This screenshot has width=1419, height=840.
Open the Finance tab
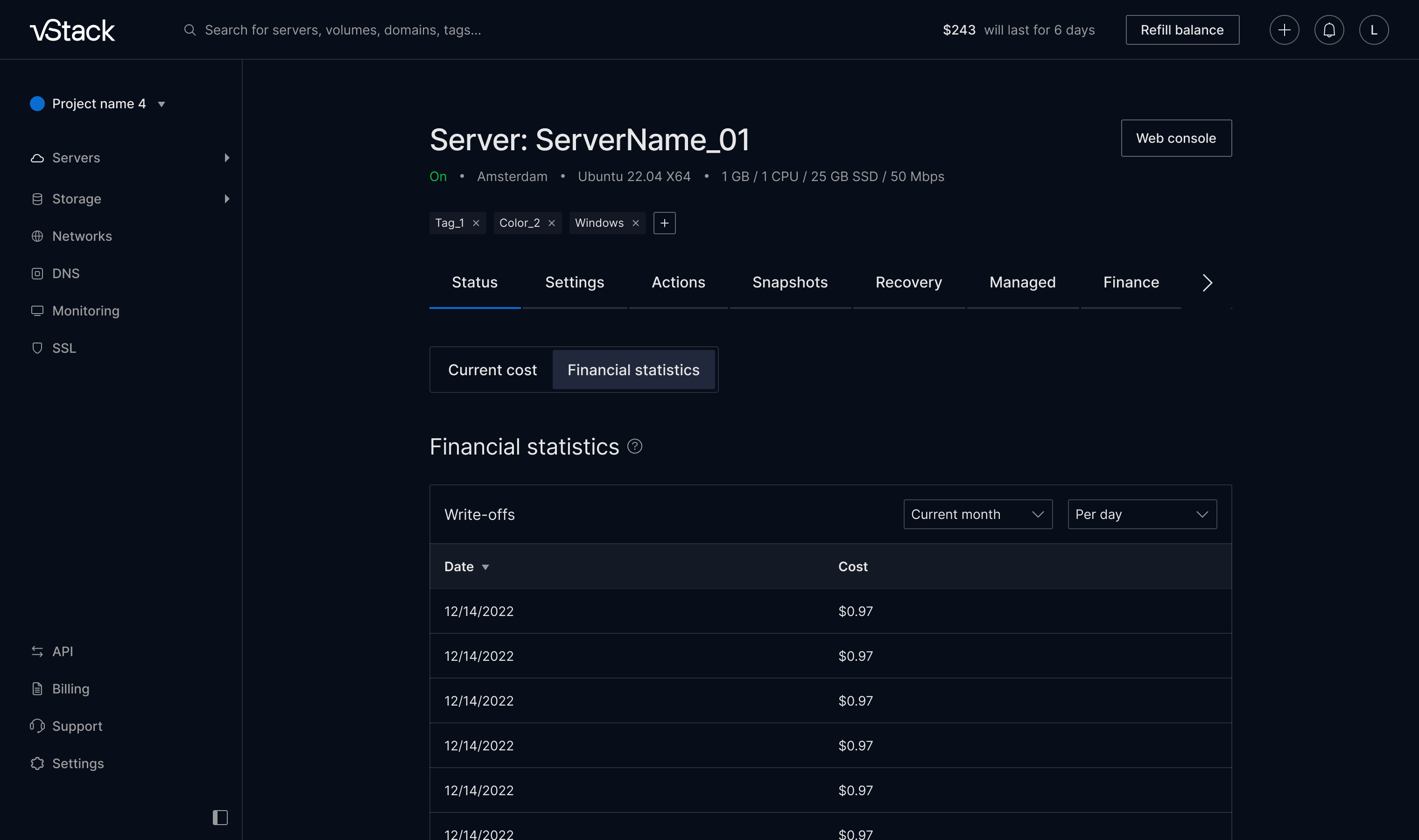coord(1131,282)
